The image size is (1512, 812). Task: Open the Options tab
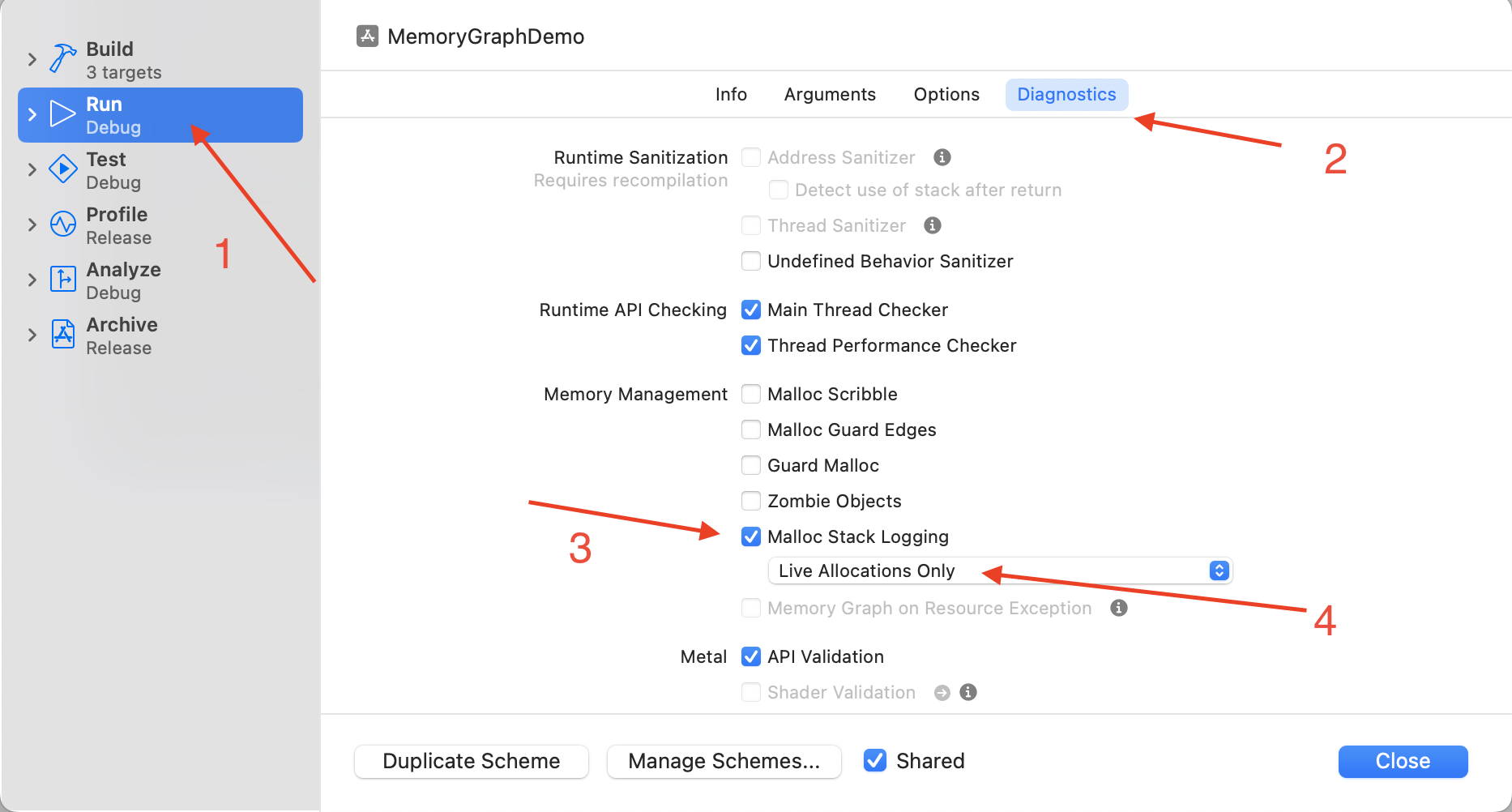[x=946, y=95]
